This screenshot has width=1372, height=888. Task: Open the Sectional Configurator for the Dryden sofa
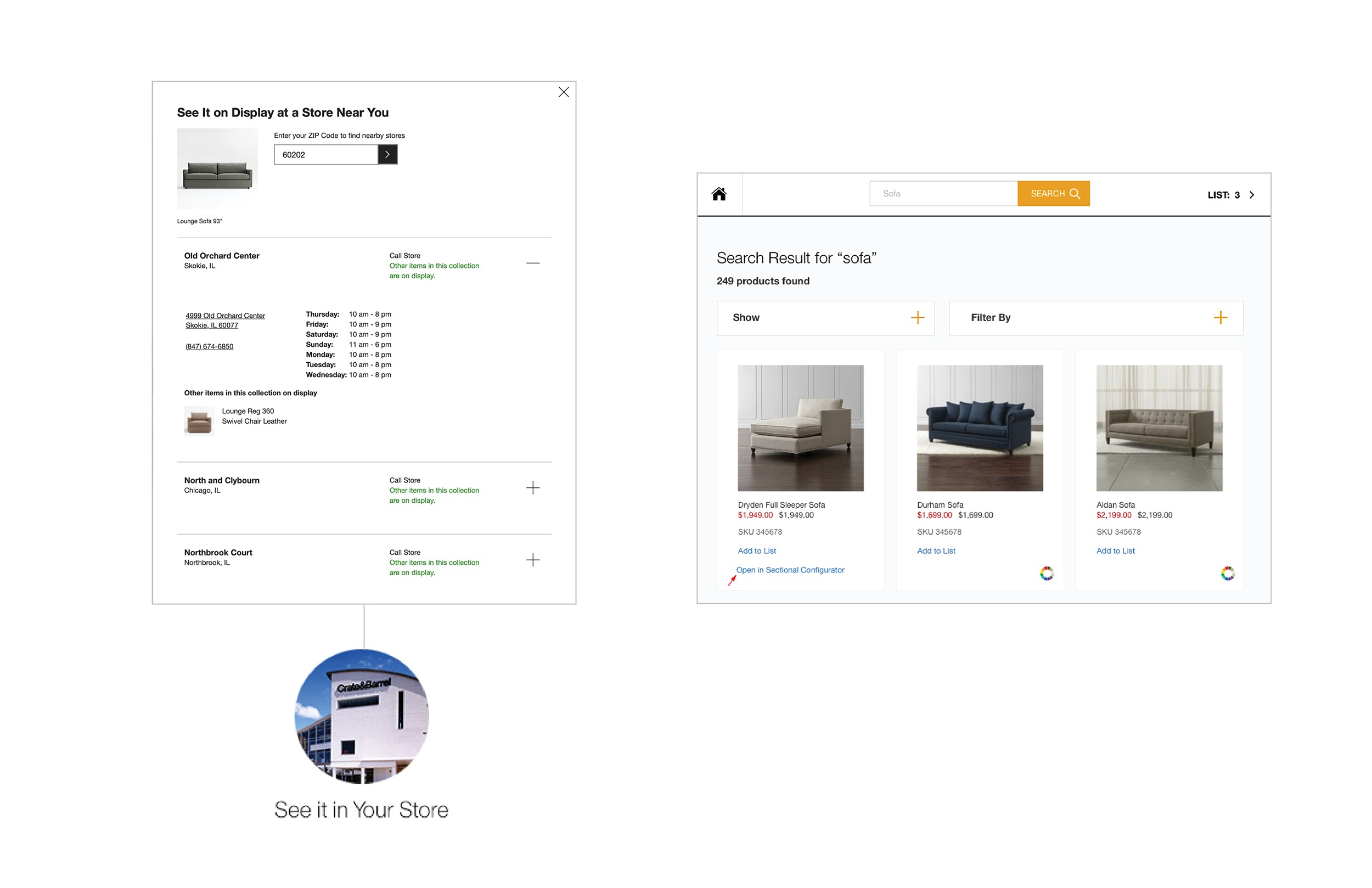pos(790,570)
